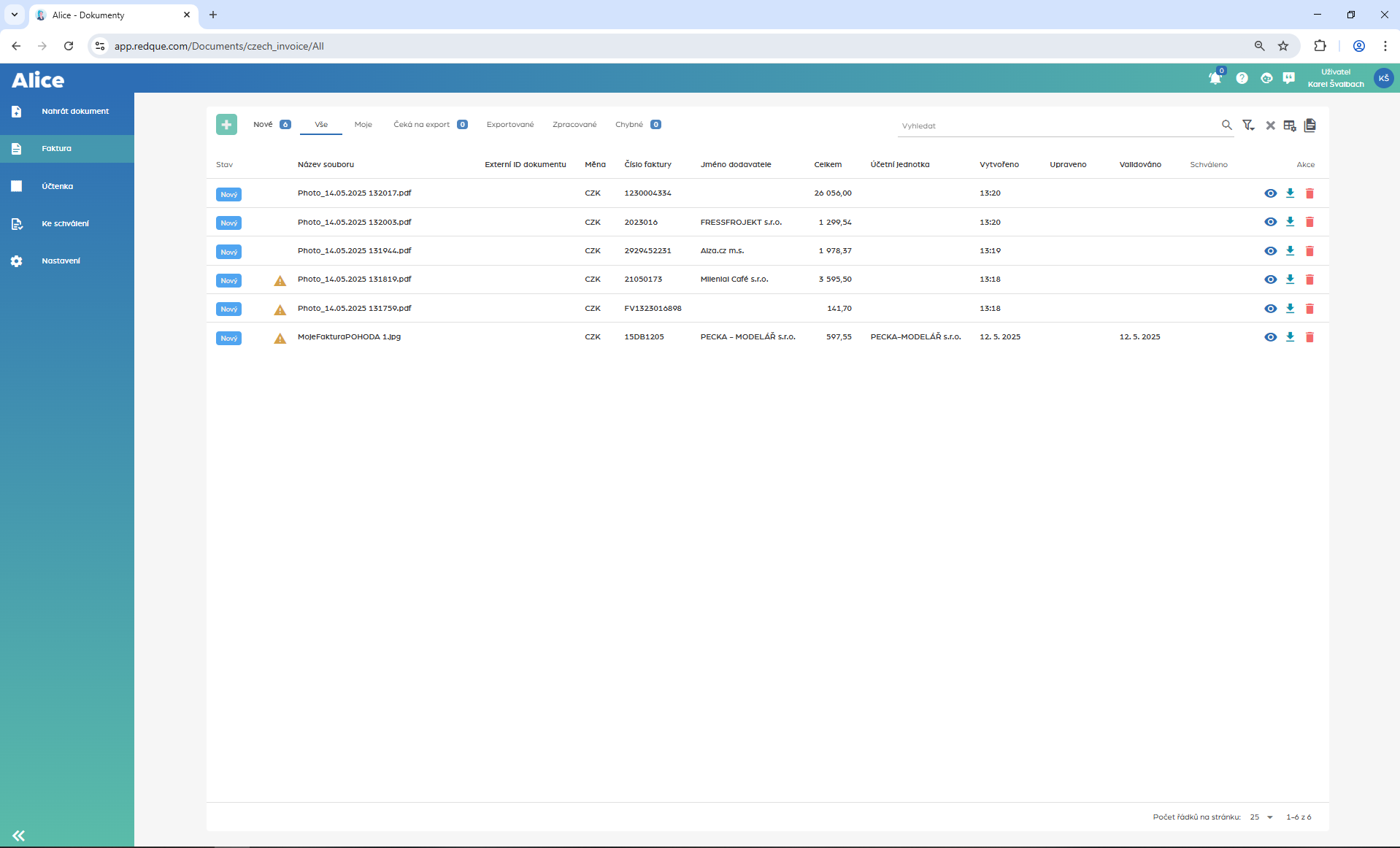The width and height of the screenshot is (1400, 848).
Task: Sort by Název souboru column header
Action: (x=326, y=165)
